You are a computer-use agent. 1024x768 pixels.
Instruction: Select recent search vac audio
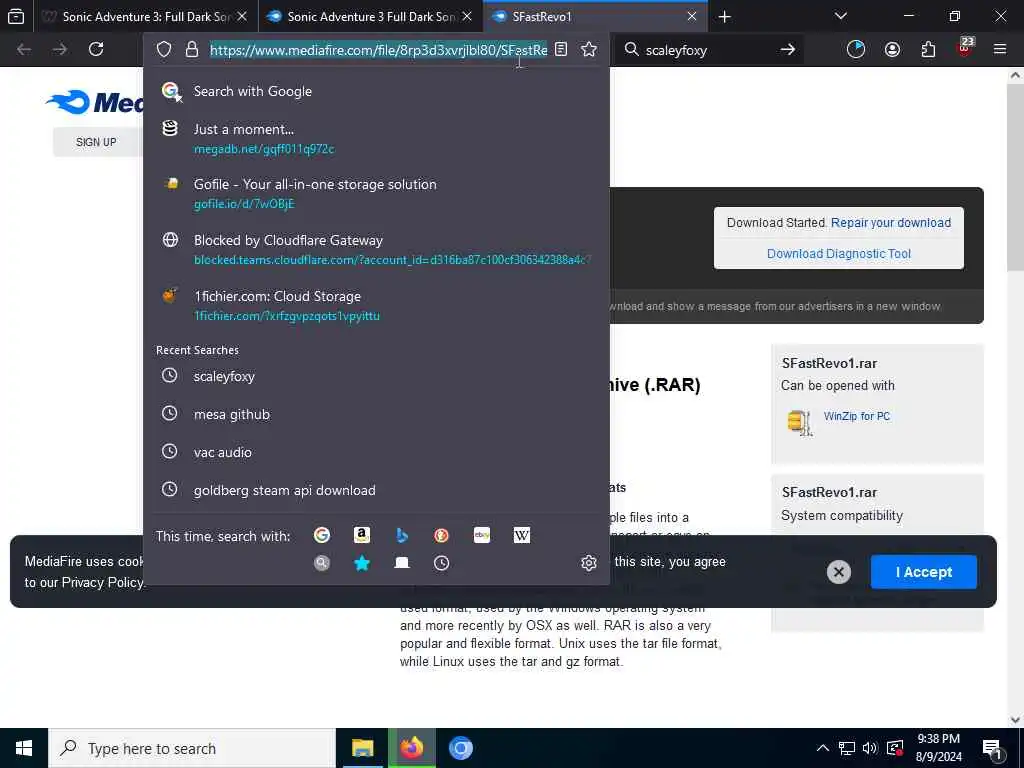point(376,452)
